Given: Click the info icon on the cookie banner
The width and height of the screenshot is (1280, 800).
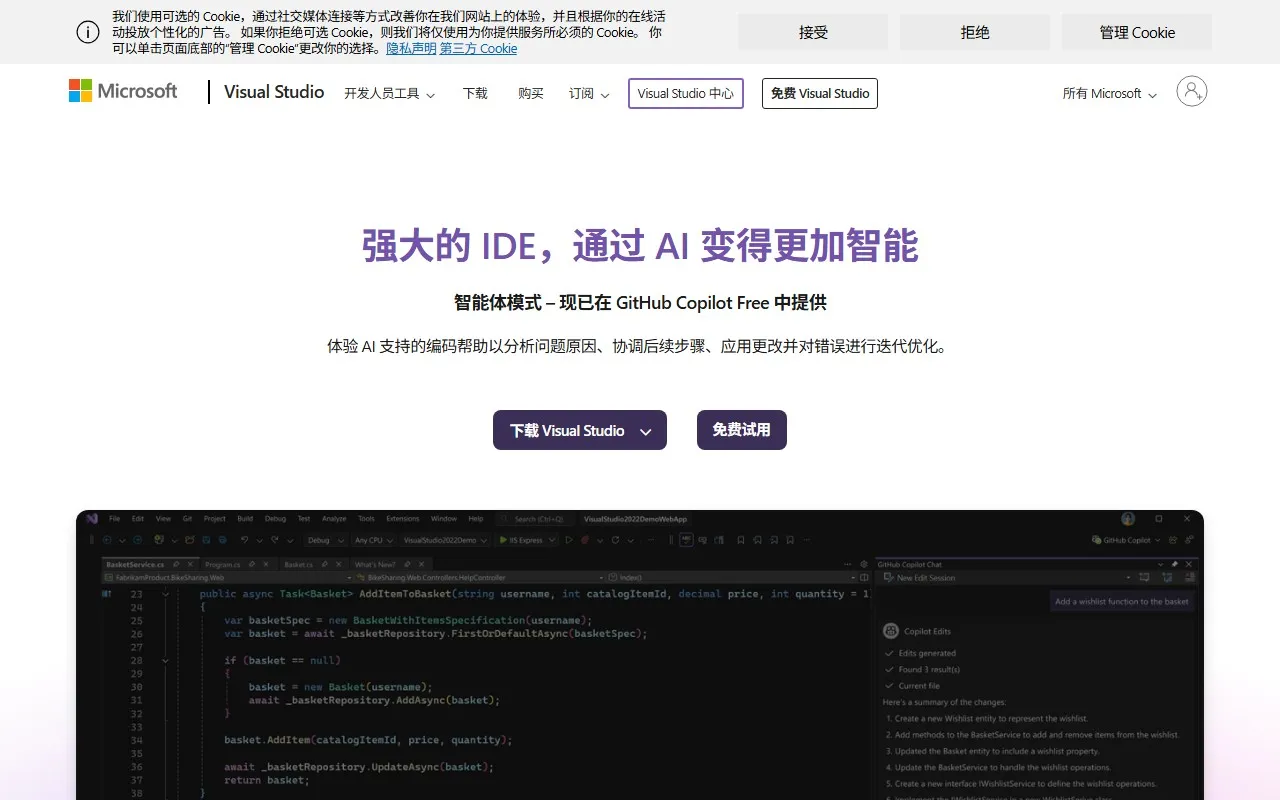Looking at the screenshot, I should (x=87, y=32).
